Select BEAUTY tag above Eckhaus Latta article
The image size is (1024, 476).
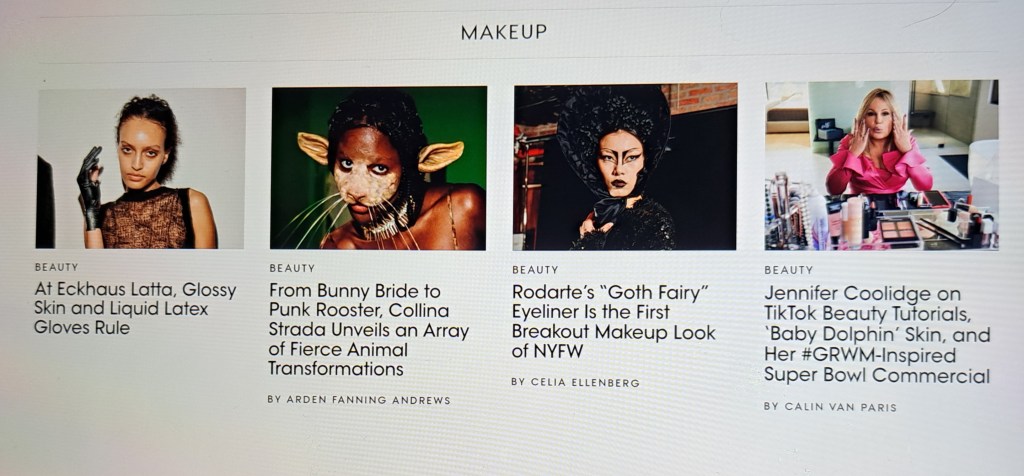point(56,267)
